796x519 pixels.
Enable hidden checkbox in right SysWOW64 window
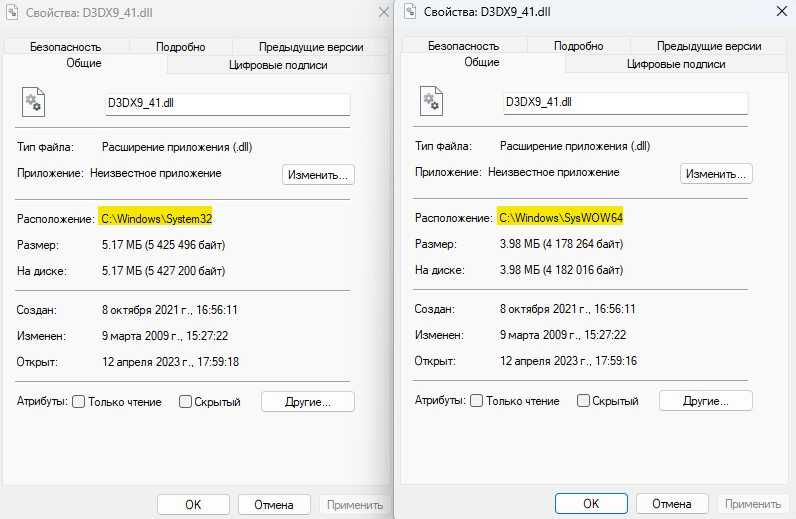pyautogui.click(x=583, y=401)
